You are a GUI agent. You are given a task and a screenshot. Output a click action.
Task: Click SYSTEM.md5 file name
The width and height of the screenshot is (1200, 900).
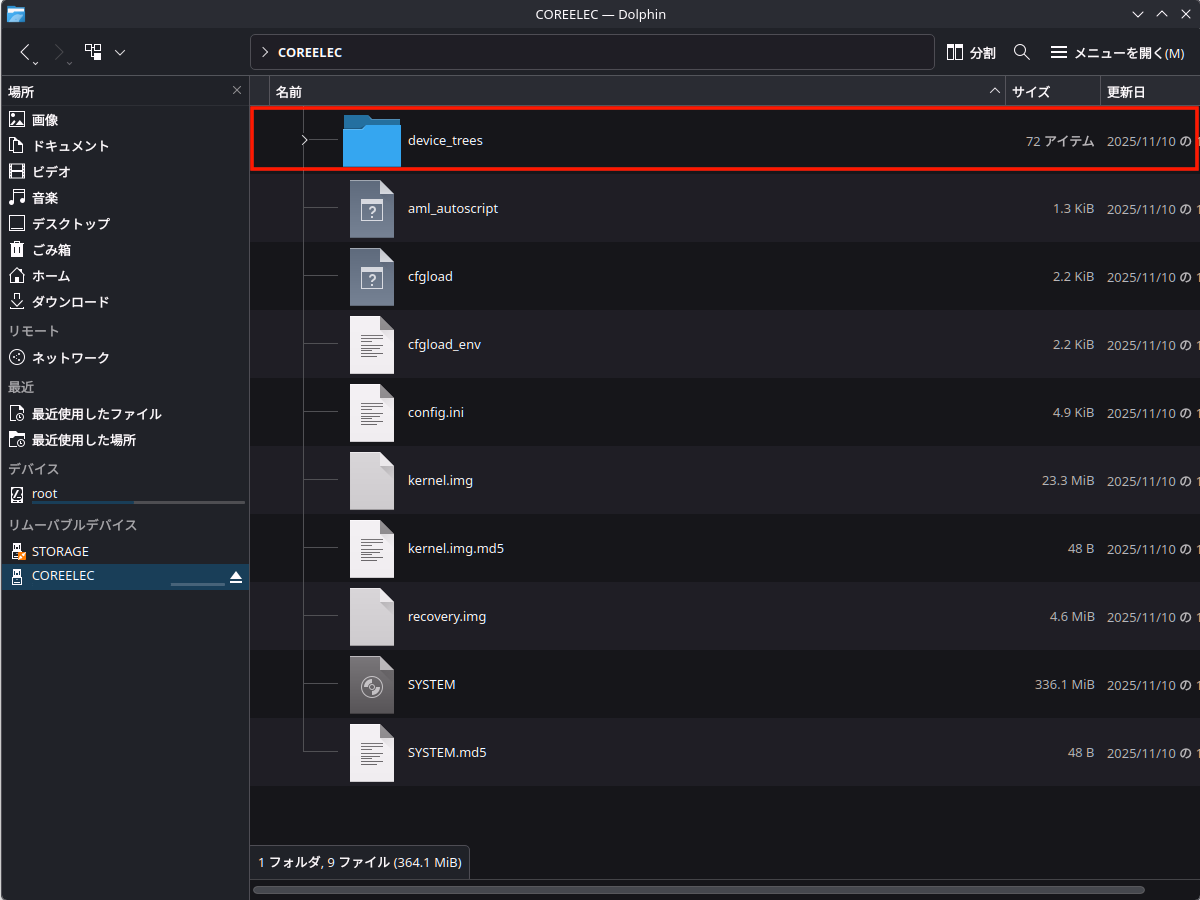point(447,753)
